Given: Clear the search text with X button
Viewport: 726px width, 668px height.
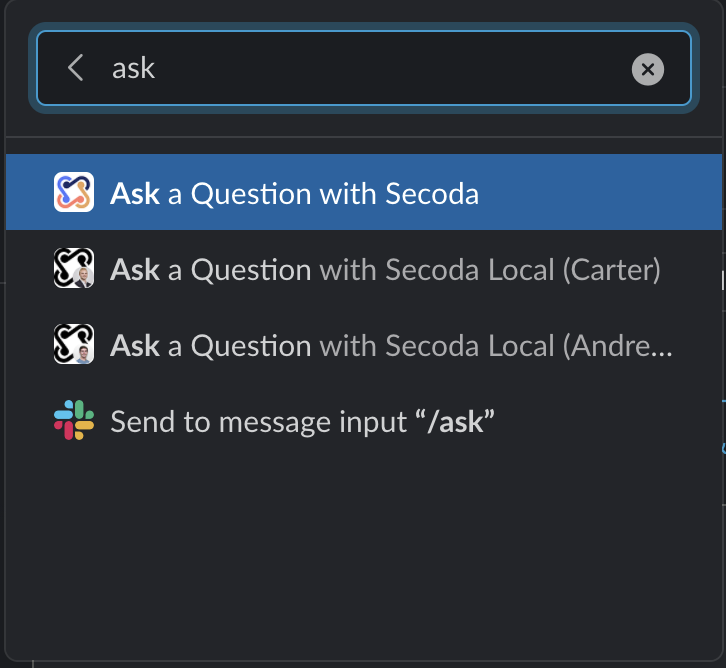Looking at the screenshot, I should [x=647, y=69].
